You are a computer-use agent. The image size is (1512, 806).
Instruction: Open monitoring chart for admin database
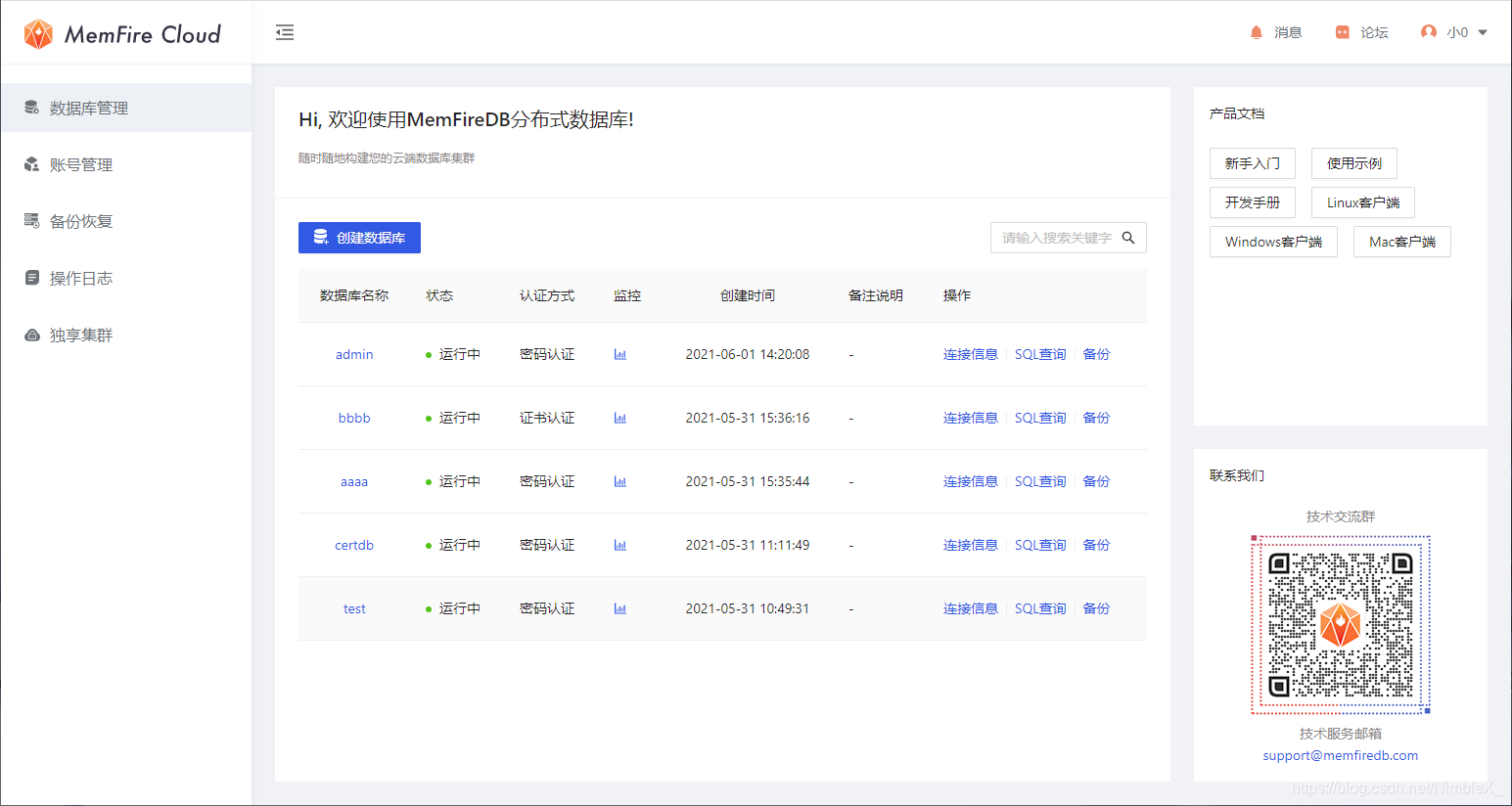(619, 354)
